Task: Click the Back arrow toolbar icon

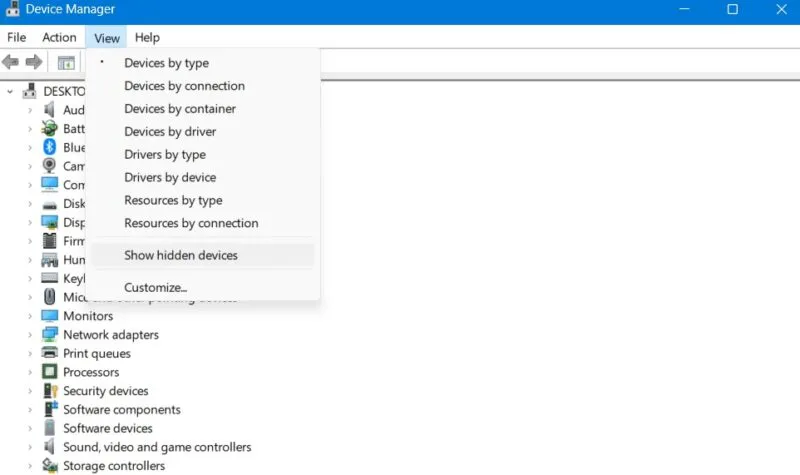Action: (x=11, y=62)
